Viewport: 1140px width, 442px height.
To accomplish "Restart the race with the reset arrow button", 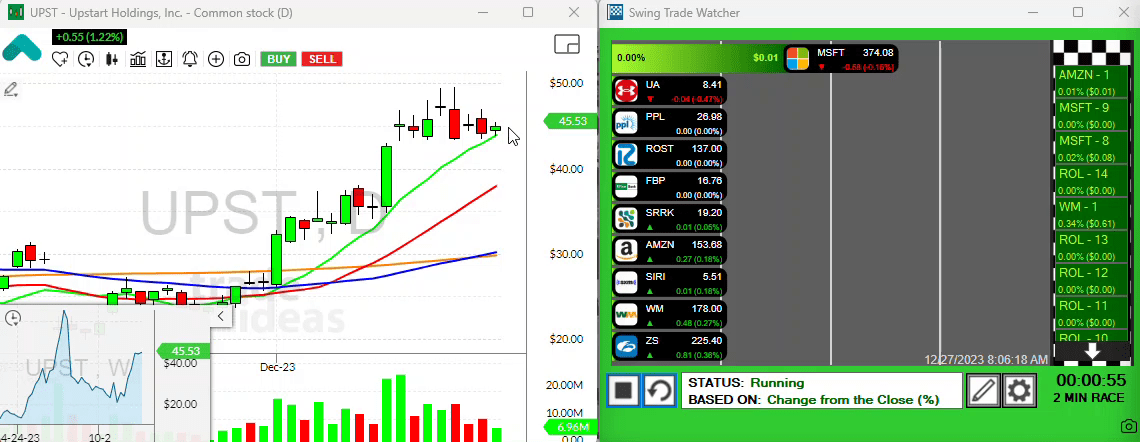I will (659, 390).
